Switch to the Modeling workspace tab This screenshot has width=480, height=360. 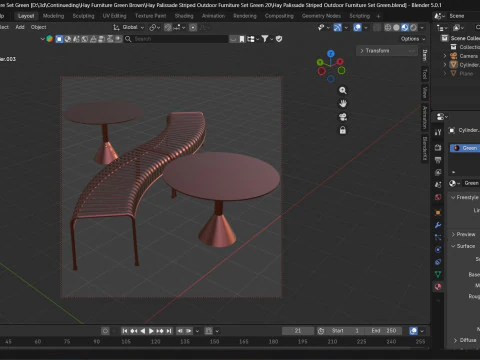click(x=53, y=16)
